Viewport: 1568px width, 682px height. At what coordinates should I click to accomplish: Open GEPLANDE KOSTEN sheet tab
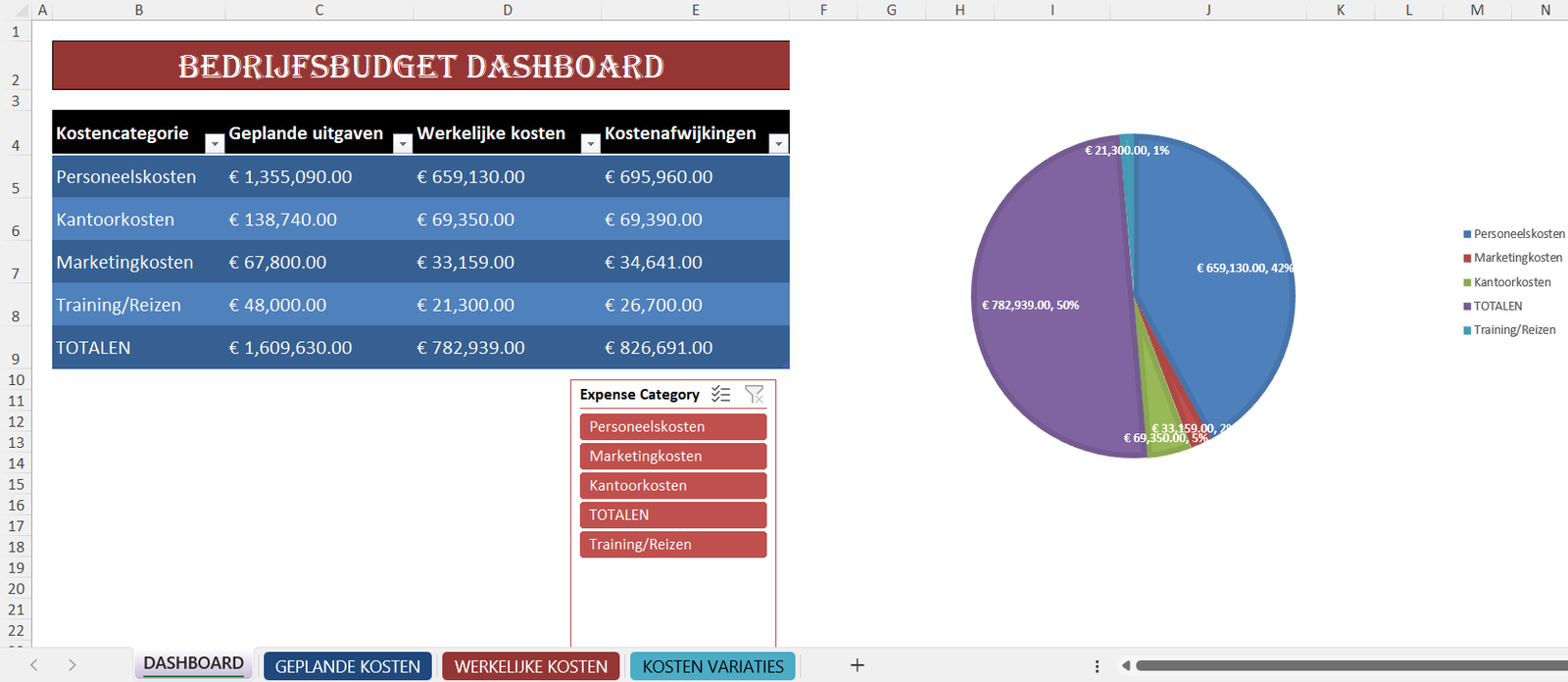point(347,666)
